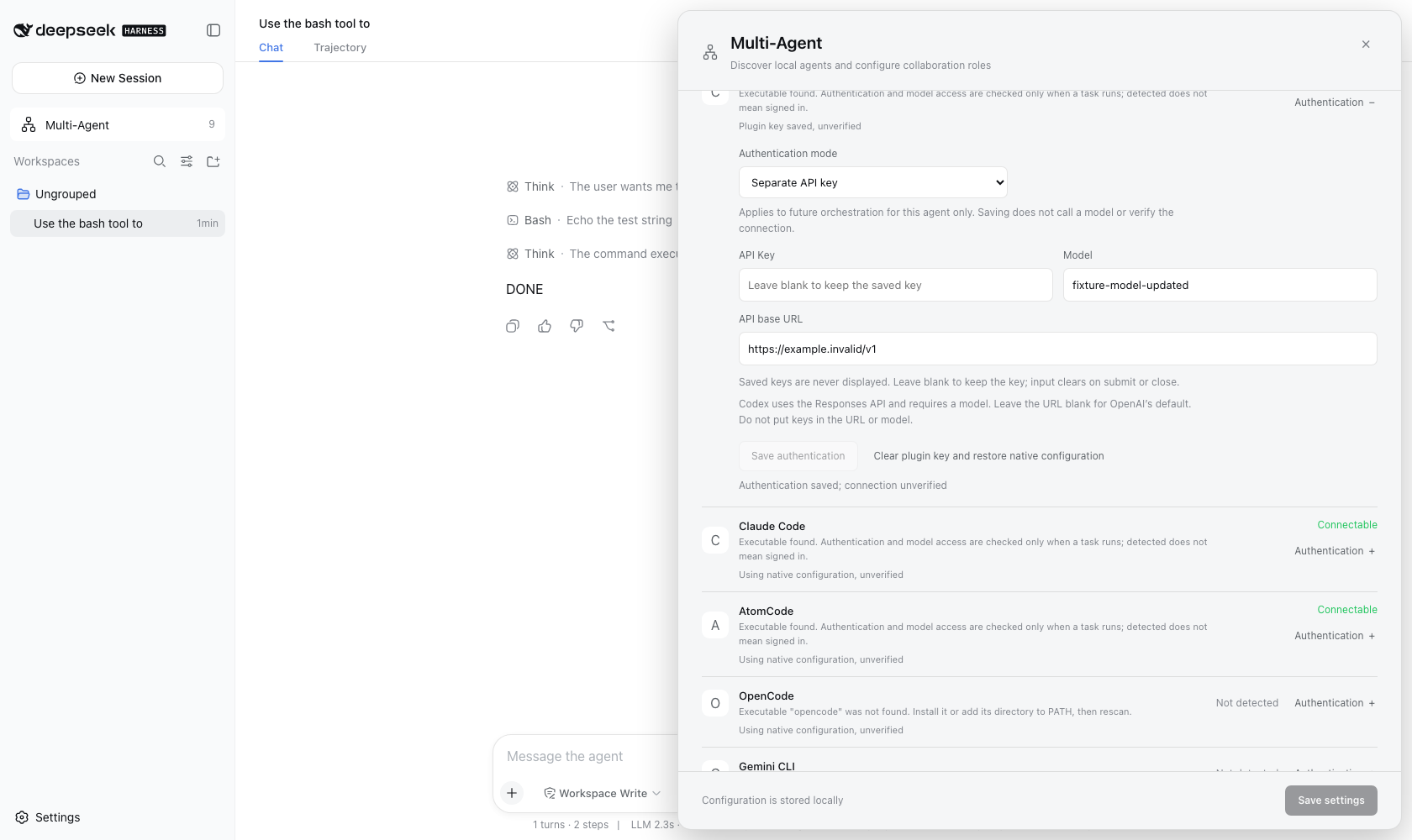Click the Gemini CLI agent name

[767, 766]
